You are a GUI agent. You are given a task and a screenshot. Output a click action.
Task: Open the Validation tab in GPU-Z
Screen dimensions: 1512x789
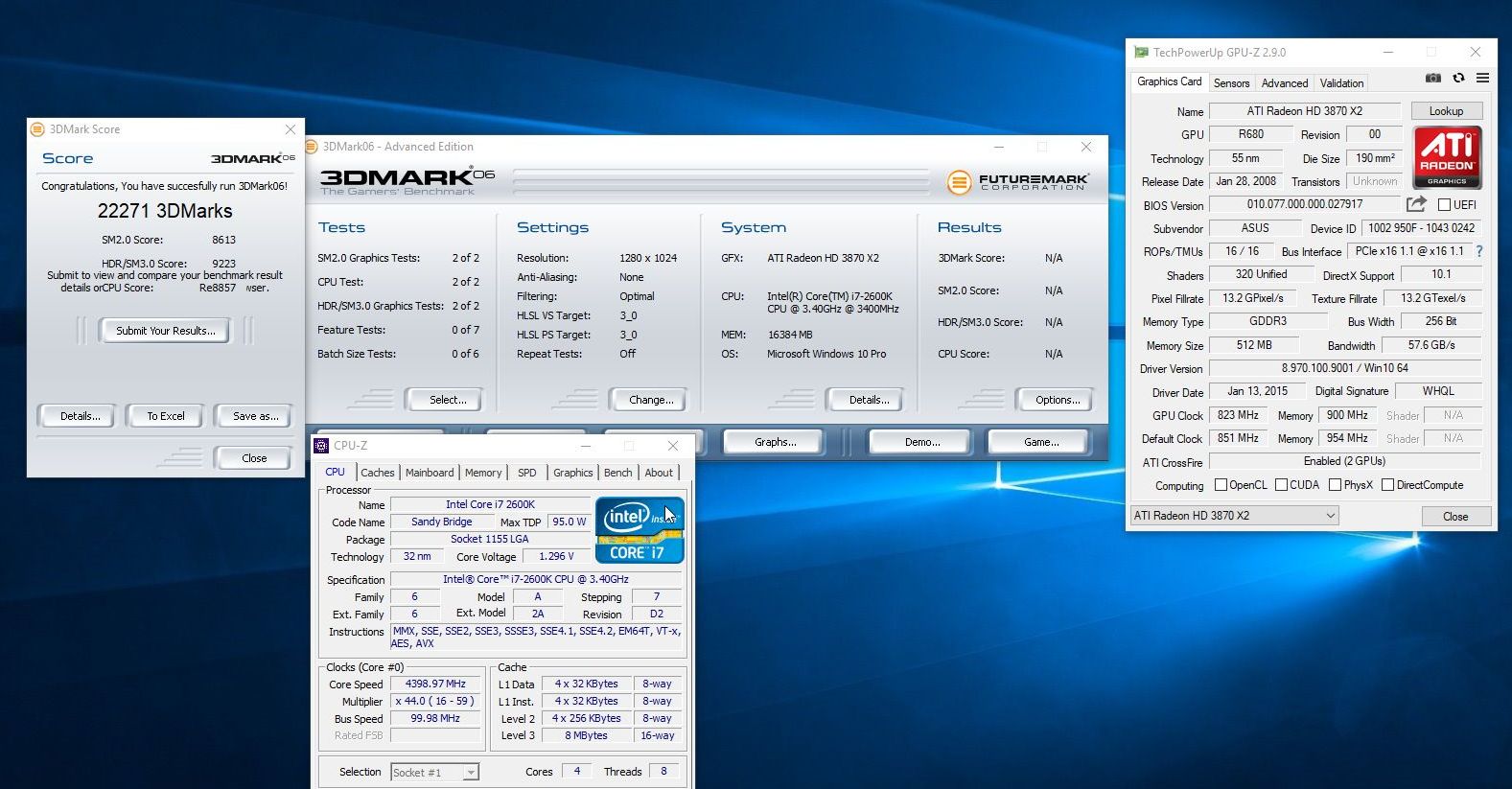(x=1341, y=83)
